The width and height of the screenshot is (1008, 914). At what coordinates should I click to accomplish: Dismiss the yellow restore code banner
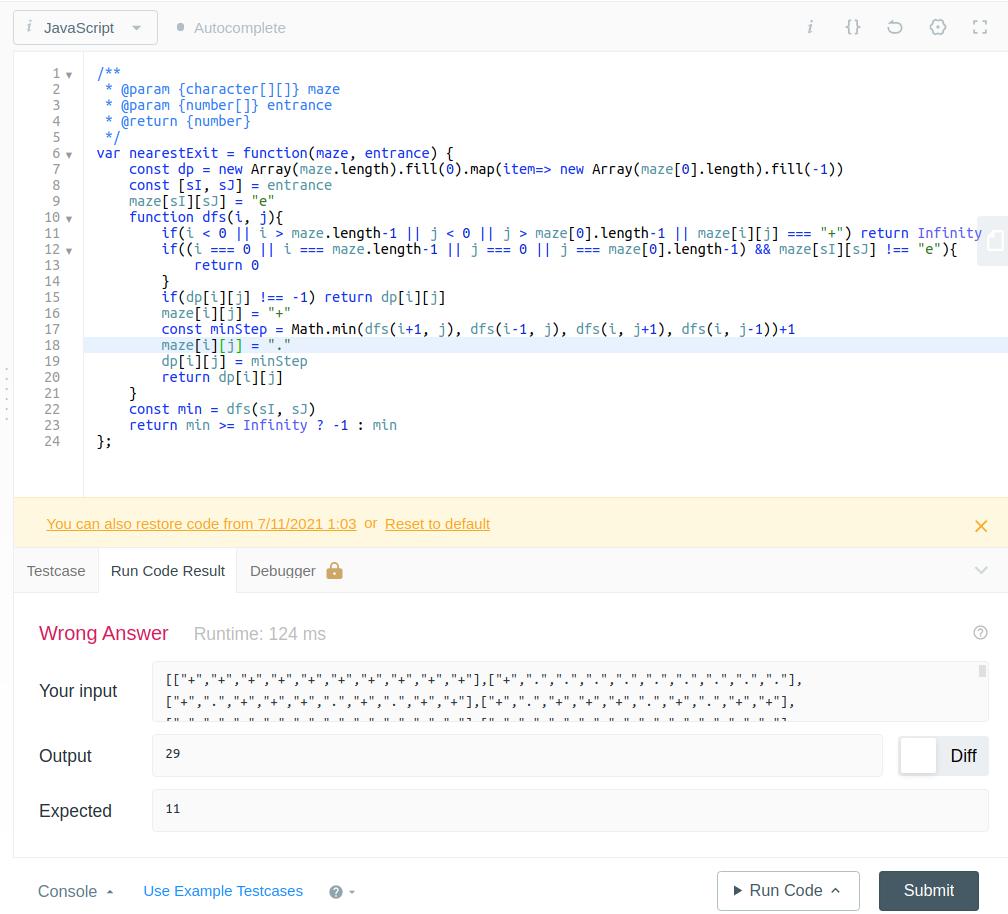980,526
